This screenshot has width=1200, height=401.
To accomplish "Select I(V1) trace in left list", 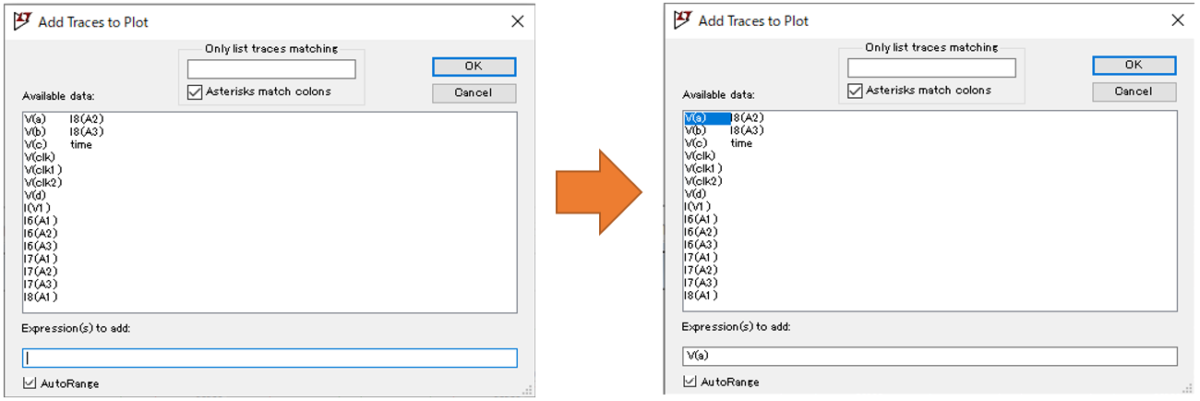I will [37, 208].
